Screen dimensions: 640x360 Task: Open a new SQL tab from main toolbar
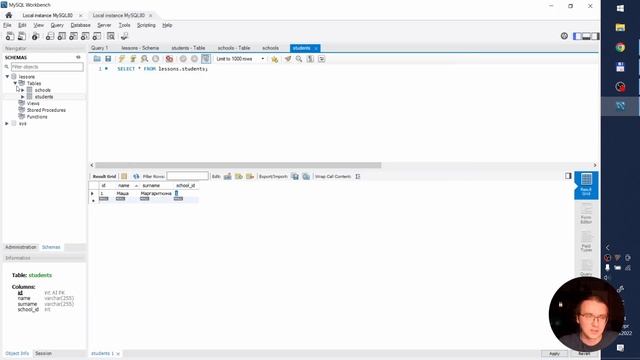click(10, 36)
